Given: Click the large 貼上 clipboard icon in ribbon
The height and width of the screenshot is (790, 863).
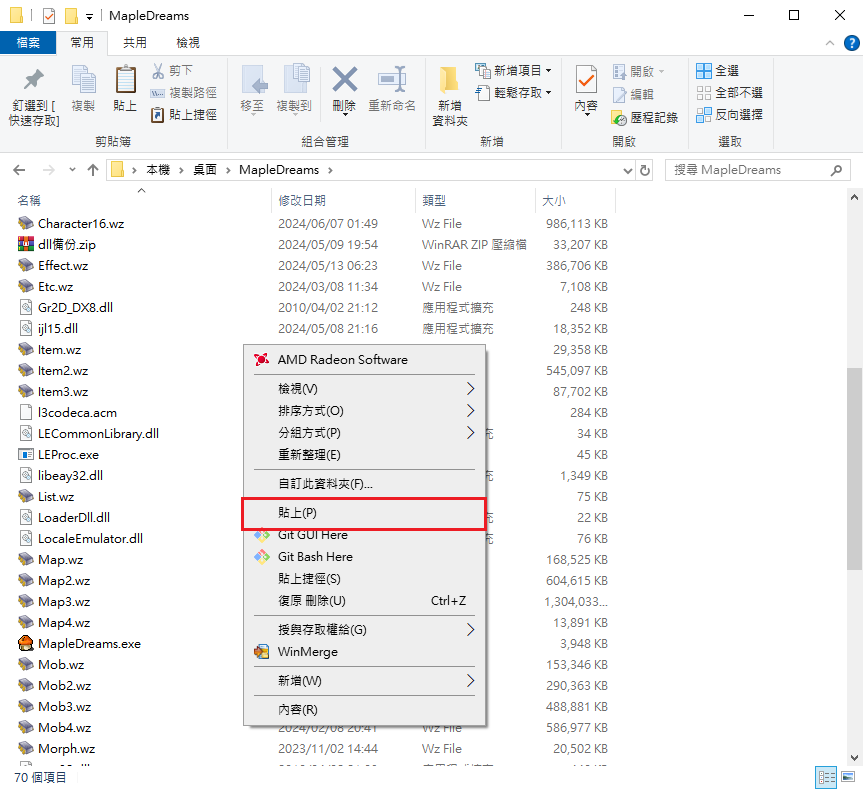Looking at the screenshot, I should point(125,80).
